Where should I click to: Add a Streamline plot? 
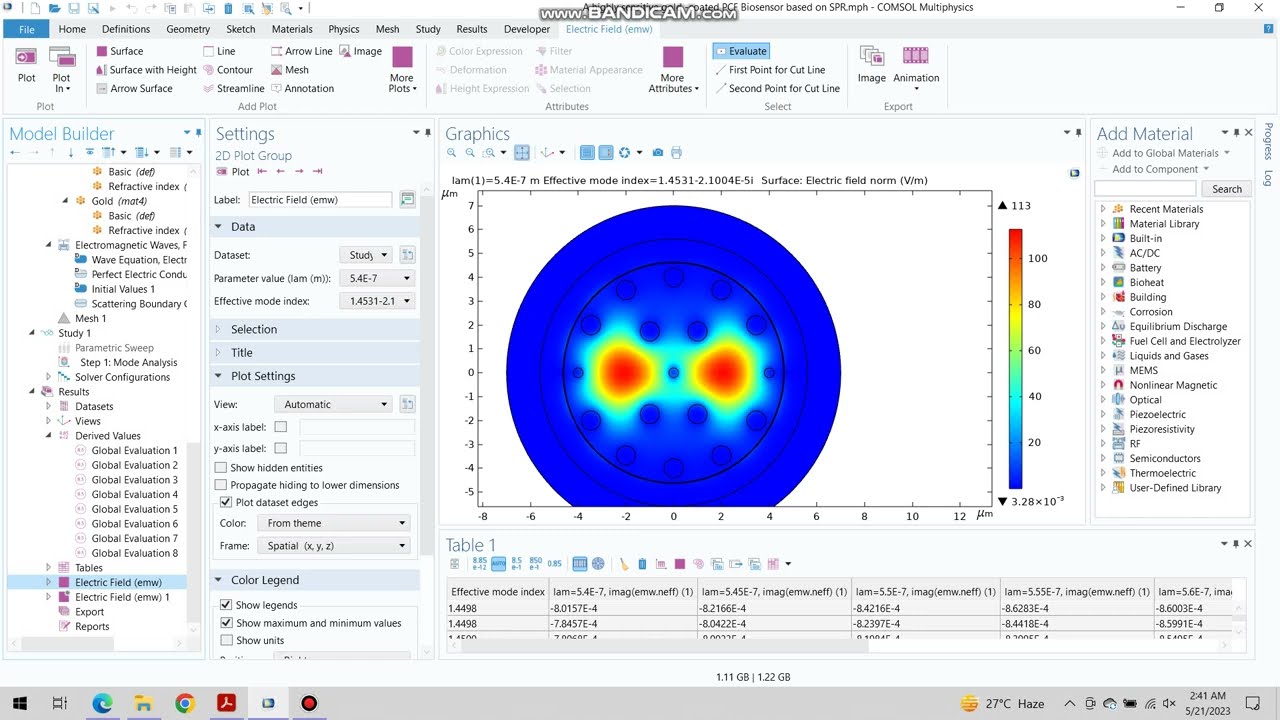coord(232,88)
